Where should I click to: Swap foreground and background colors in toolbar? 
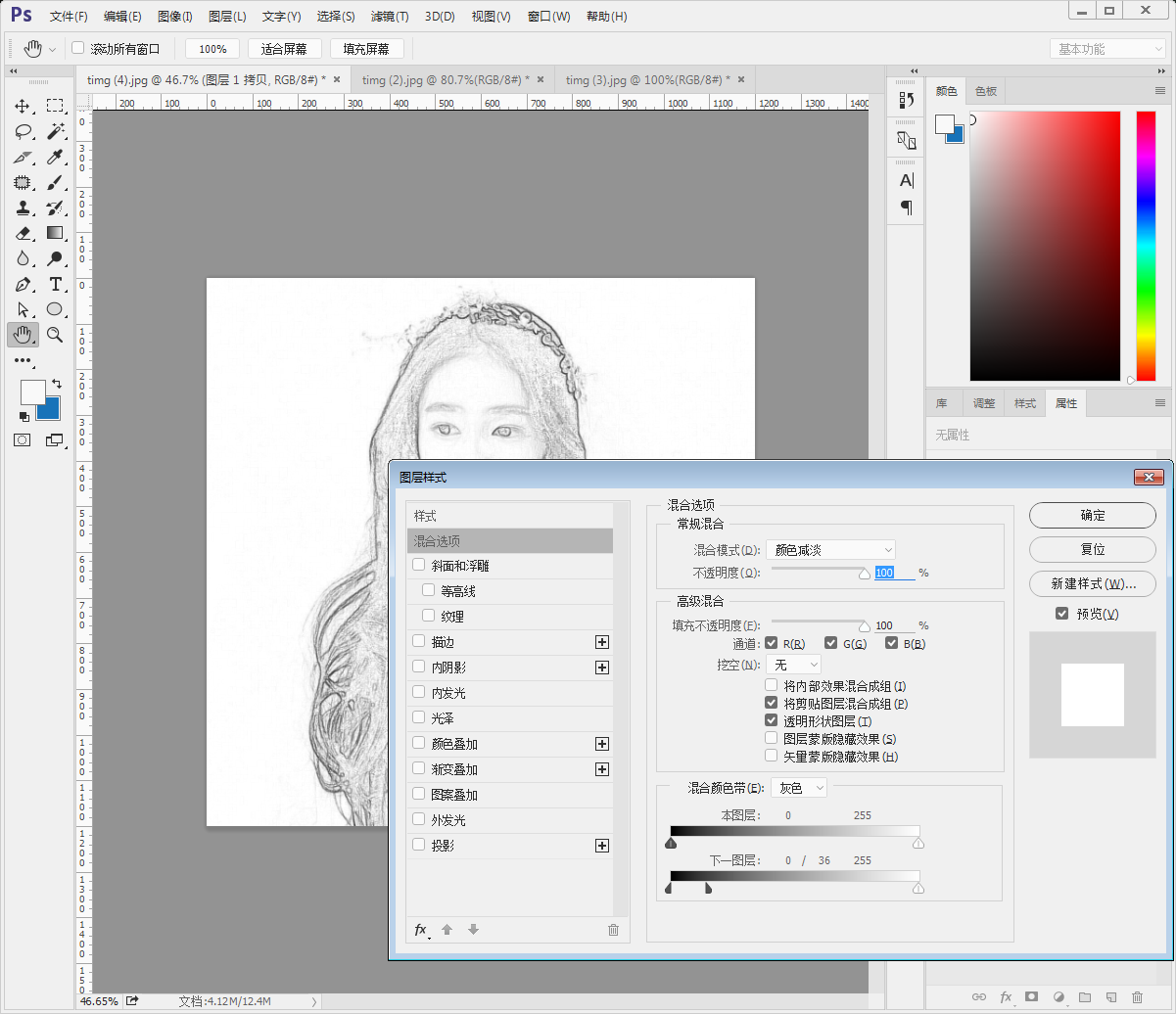57,384
